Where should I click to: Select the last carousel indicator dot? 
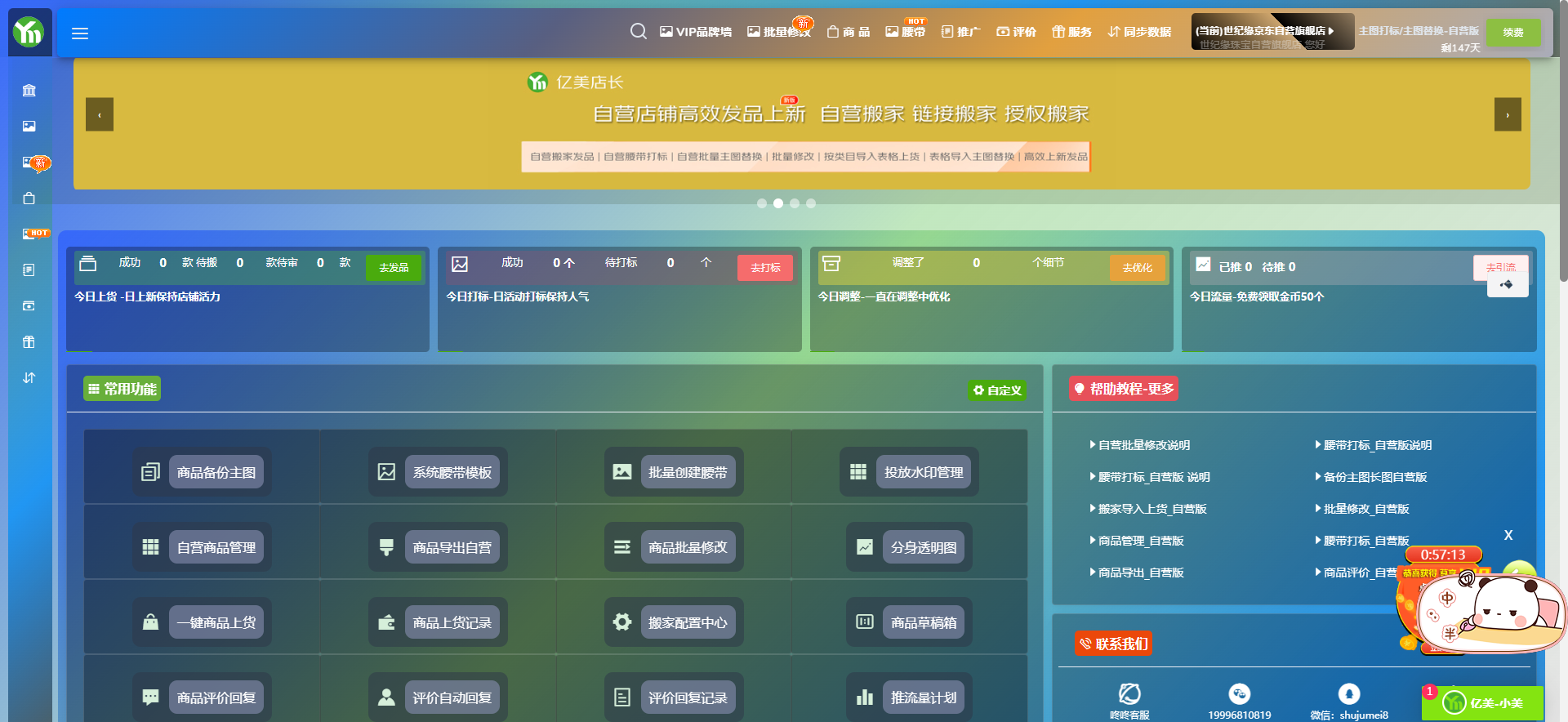click(x=811, y=203)
